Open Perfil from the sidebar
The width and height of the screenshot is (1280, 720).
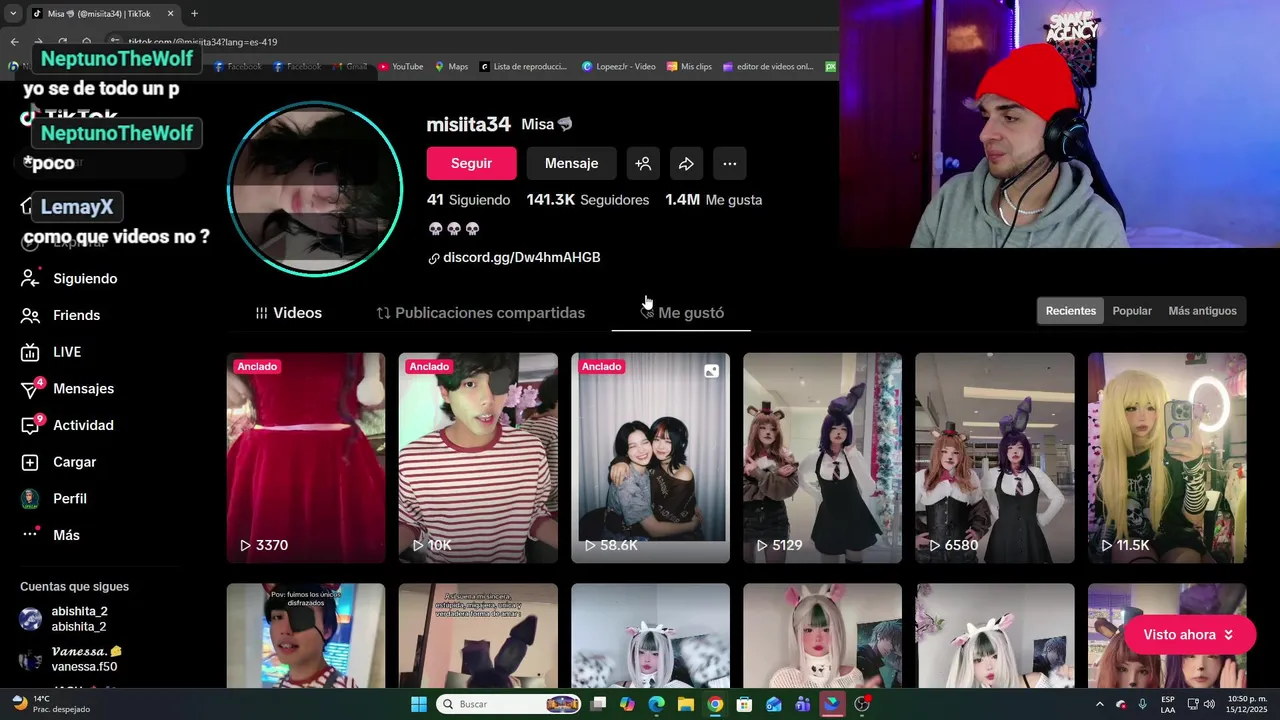pos(55,498)
